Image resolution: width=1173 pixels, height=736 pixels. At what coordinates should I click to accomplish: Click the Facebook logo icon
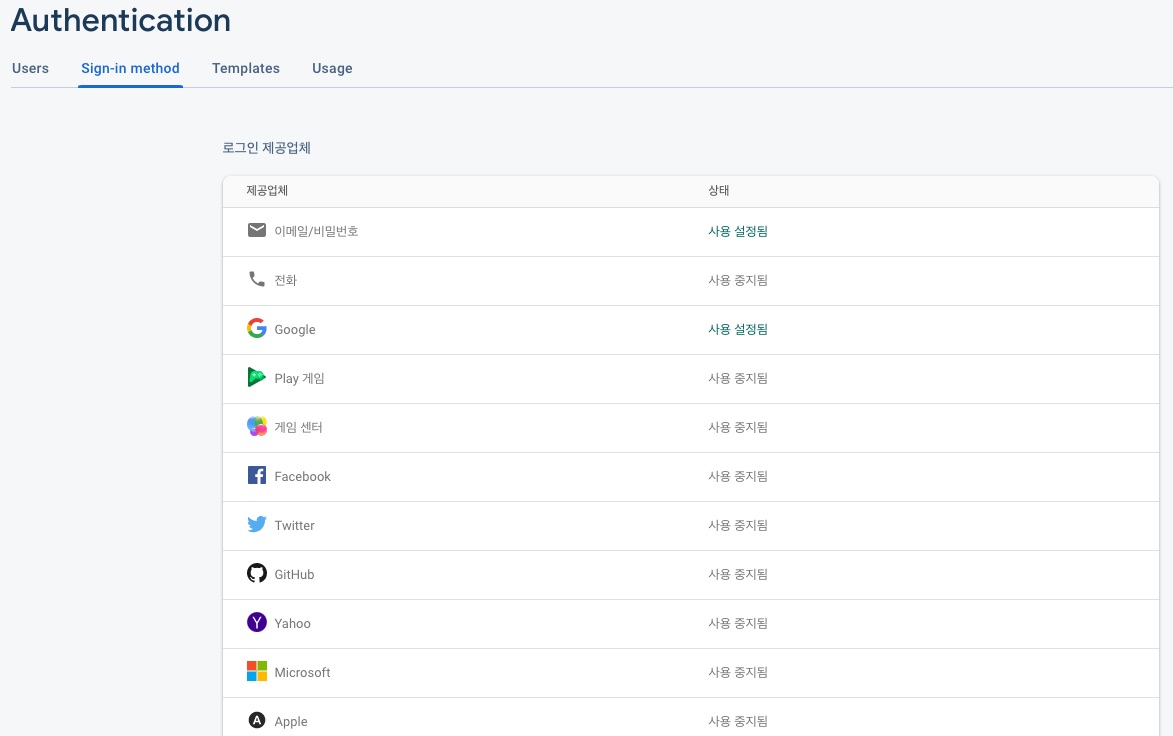[257, 476]
